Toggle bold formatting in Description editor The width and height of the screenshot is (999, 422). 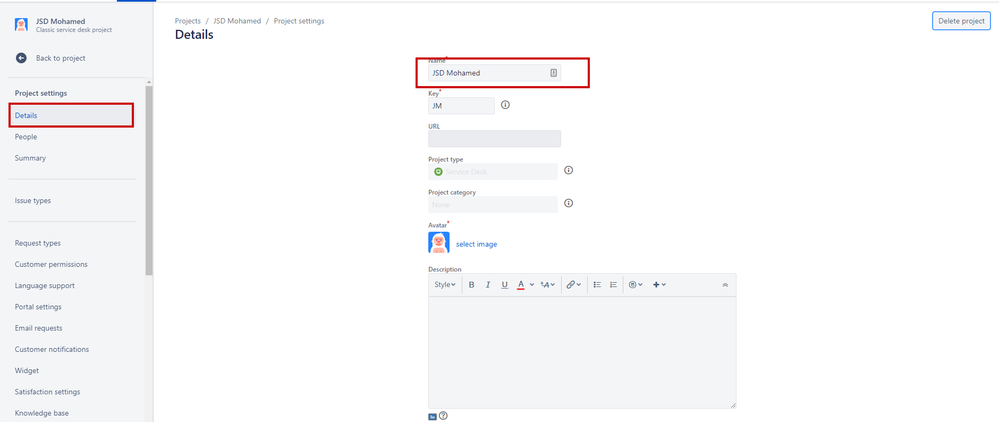471,285
